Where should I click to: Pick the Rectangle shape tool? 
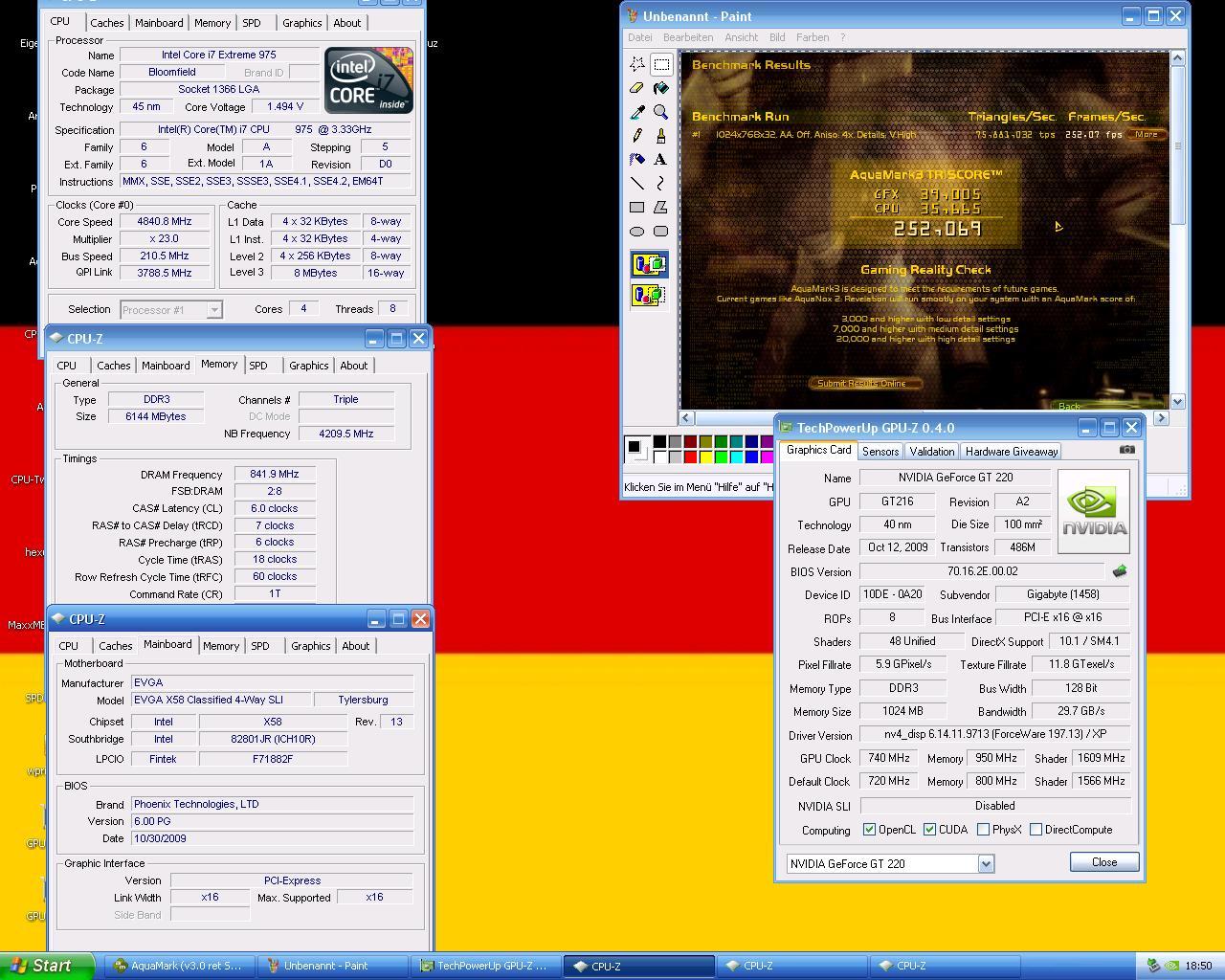[x=637, y=207]
